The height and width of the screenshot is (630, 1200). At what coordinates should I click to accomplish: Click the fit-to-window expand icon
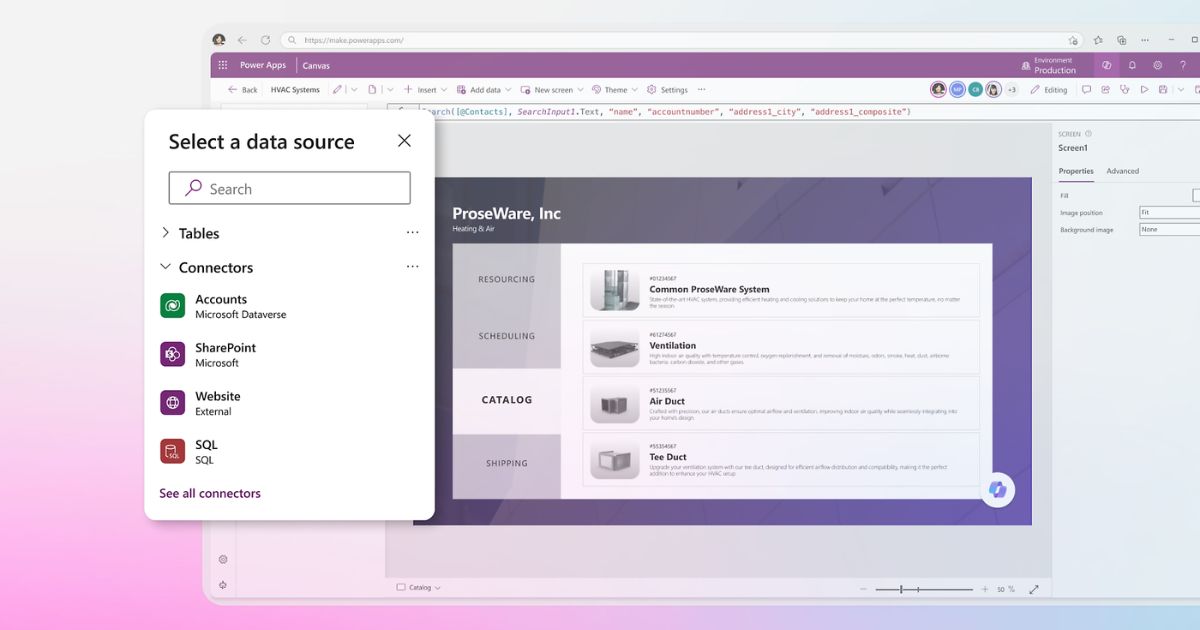(x=1034, y=589)
